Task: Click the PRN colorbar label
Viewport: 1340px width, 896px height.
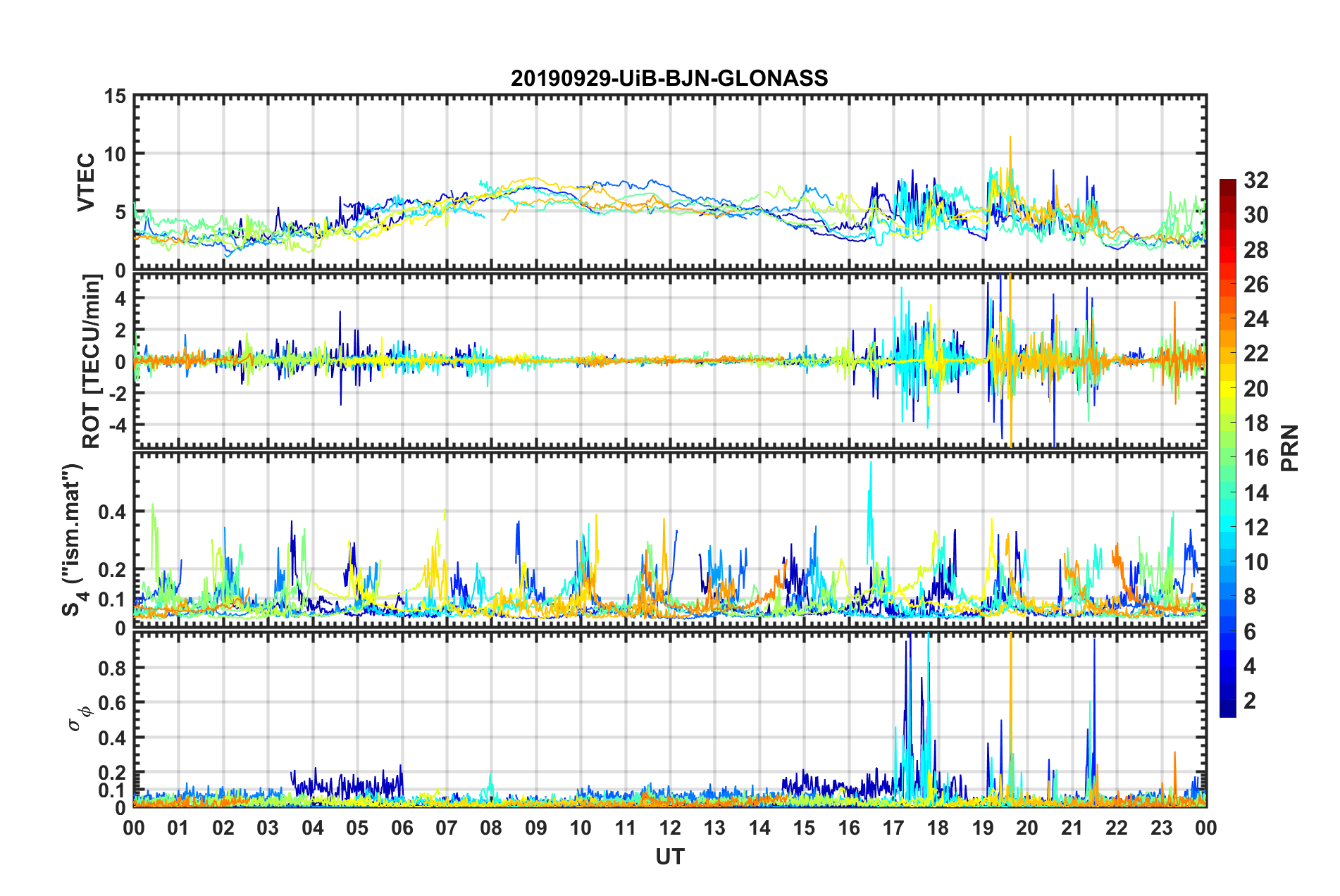Action: (1289, 448)
